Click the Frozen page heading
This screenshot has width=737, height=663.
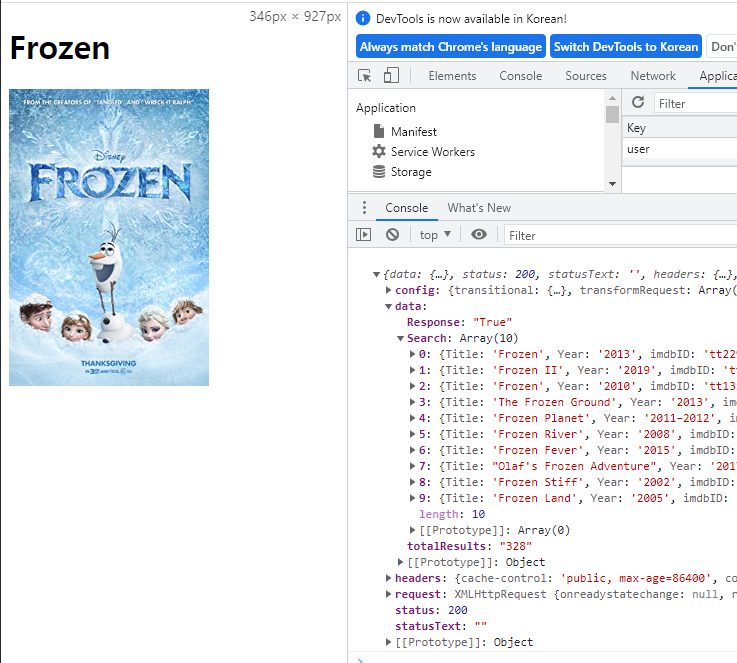(60, 48)
